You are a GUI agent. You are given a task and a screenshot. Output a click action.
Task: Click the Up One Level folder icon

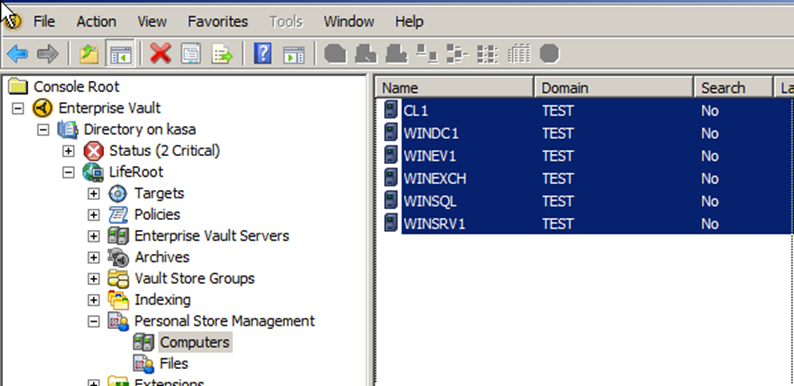(x=89, y=54)
